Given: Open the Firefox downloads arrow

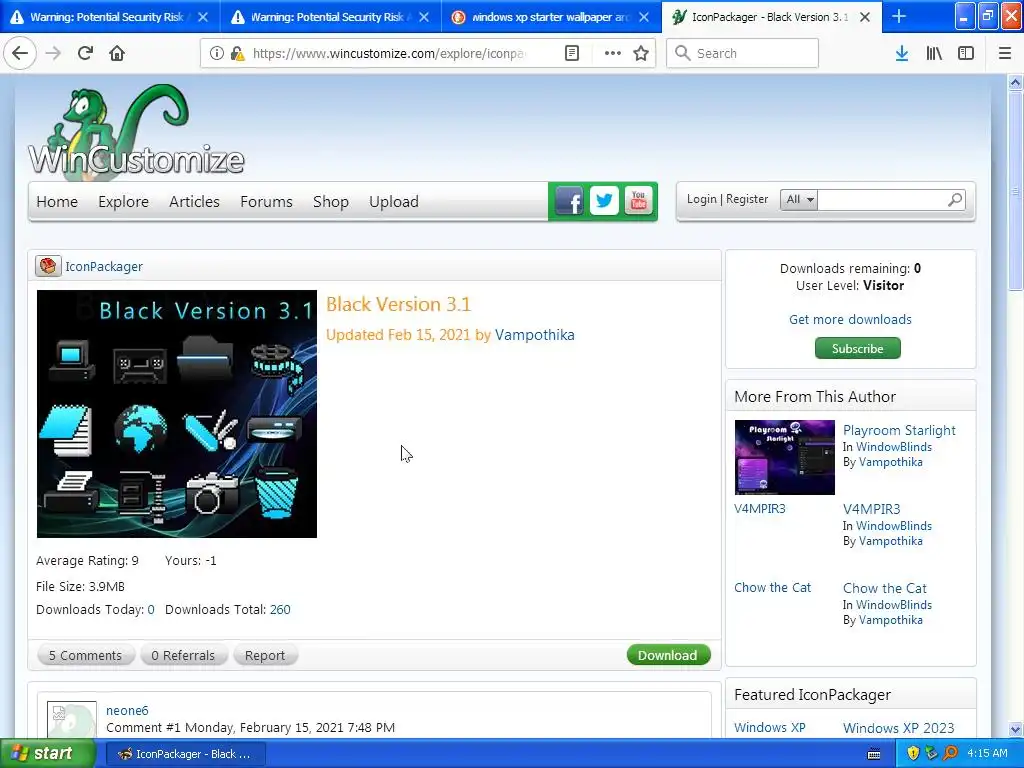Looking at the screenshot, I should (902, 54).
